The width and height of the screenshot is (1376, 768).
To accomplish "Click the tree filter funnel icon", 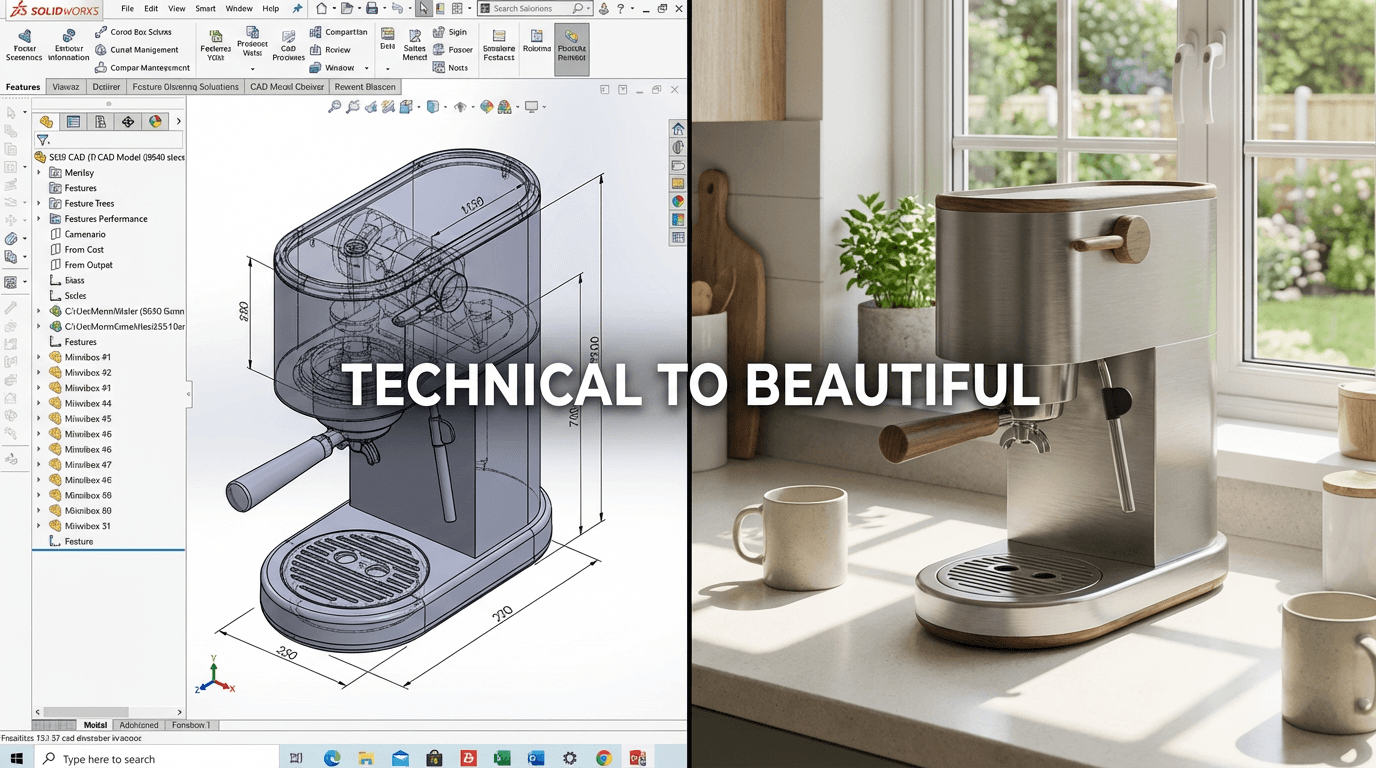I will point(43,139).
